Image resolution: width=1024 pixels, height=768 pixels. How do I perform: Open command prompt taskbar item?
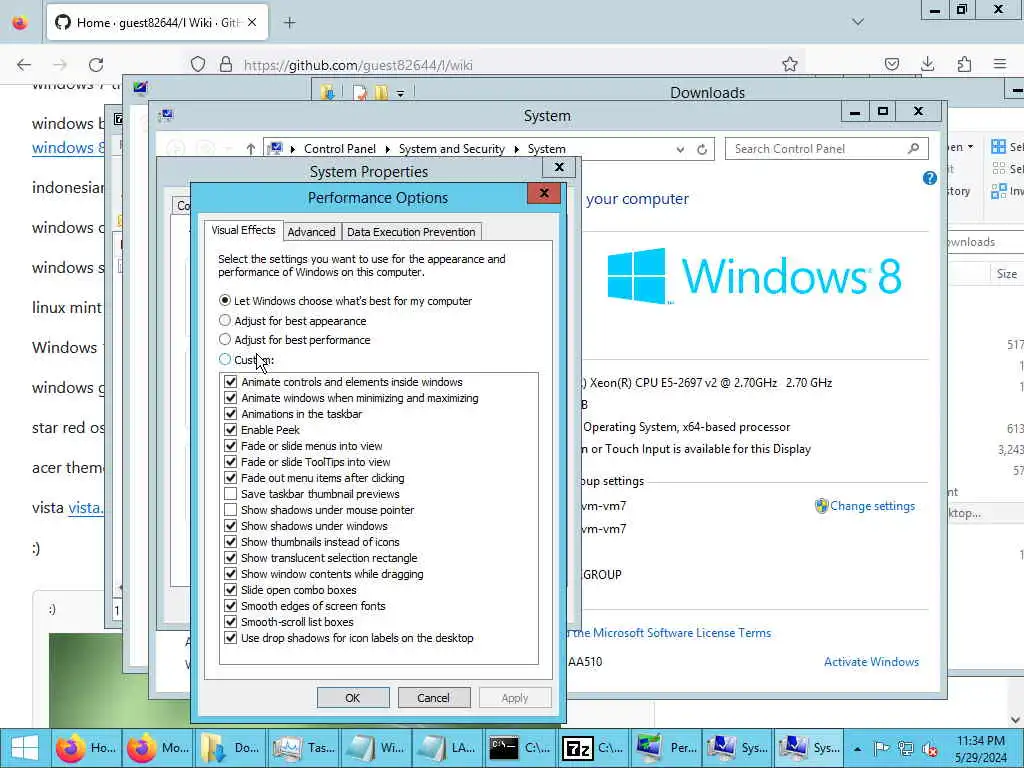[520, 748]
